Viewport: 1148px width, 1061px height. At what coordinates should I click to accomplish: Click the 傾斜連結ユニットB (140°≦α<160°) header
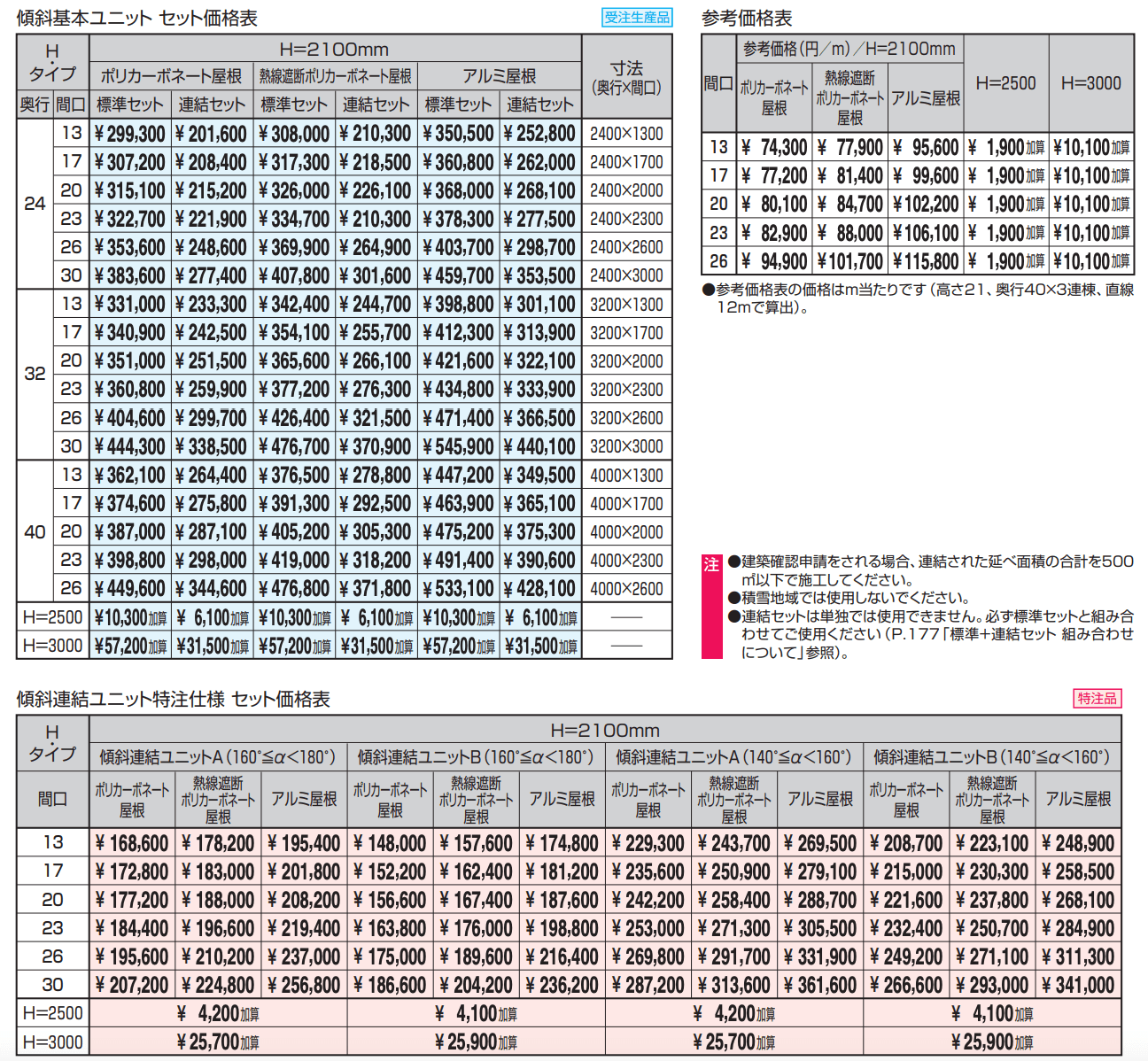[991, 757]
